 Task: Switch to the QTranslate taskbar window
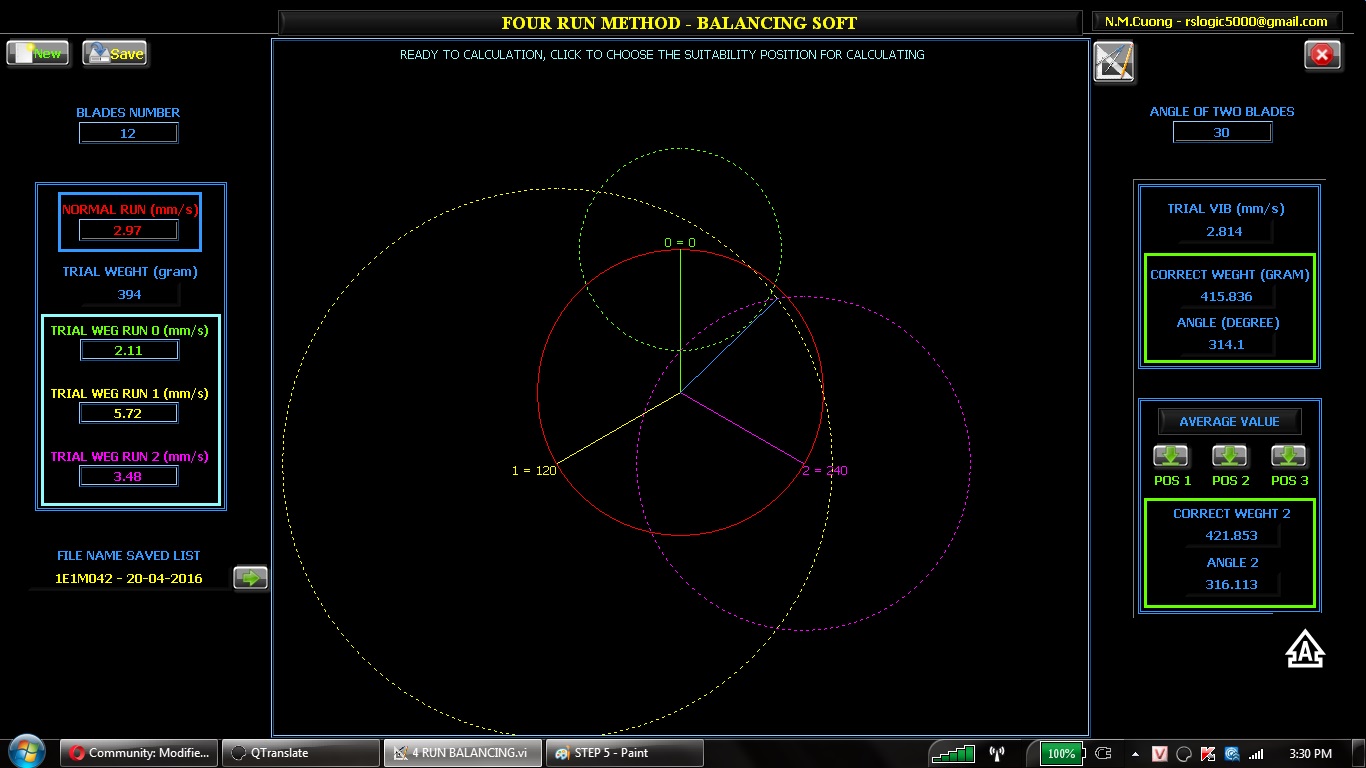(300, 753)
